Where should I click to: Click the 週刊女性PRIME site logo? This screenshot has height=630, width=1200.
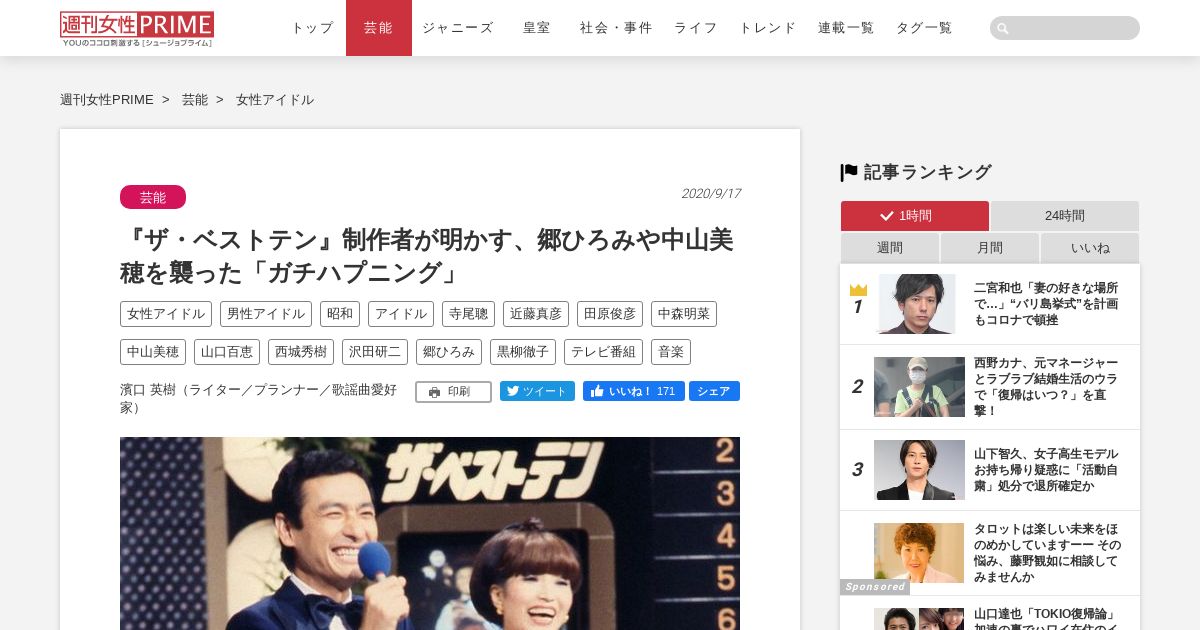pyautogui.click(x=137, y=29)
